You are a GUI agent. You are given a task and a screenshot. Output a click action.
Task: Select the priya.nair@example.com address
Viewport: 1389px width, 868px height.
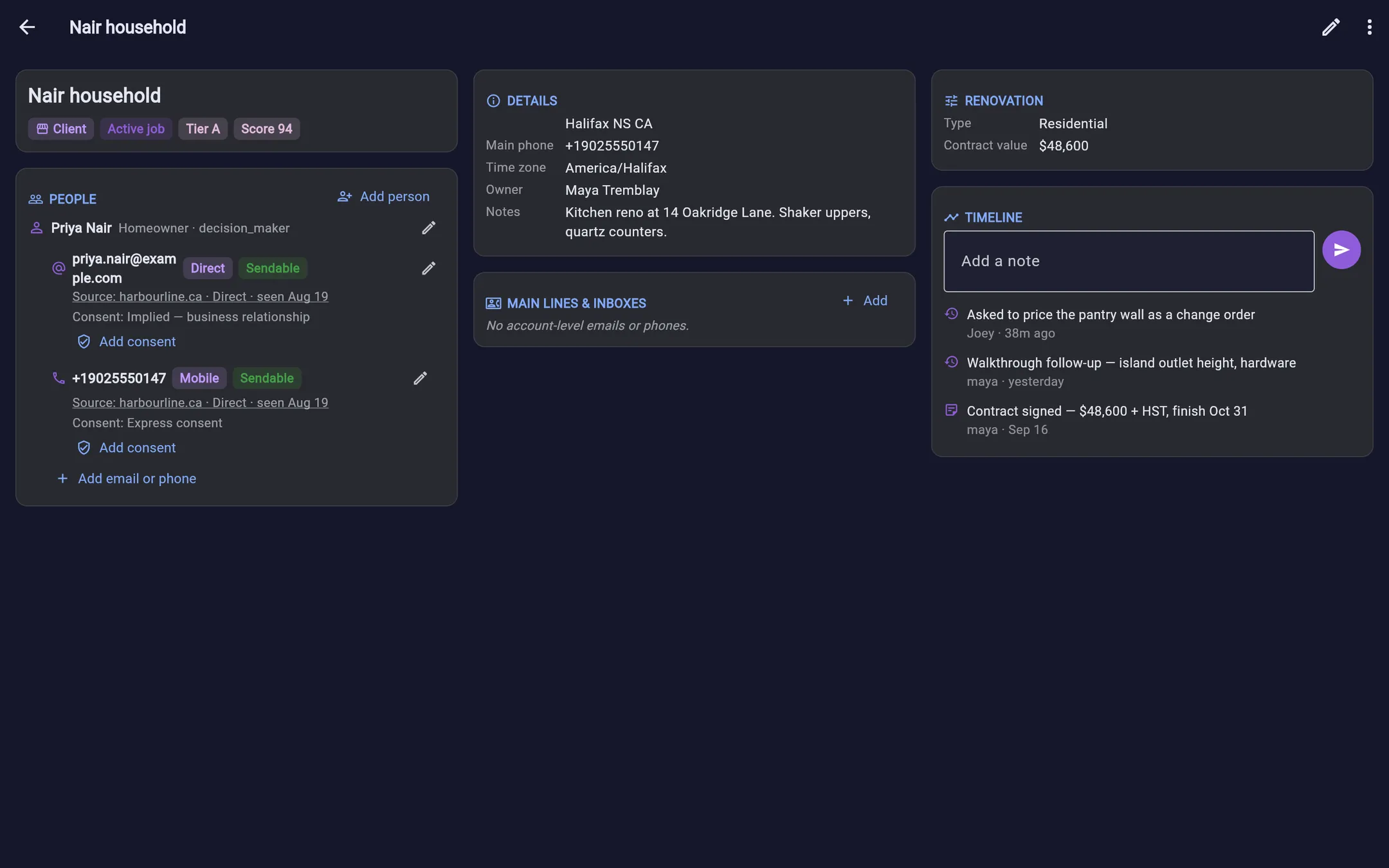click(124, 269)
